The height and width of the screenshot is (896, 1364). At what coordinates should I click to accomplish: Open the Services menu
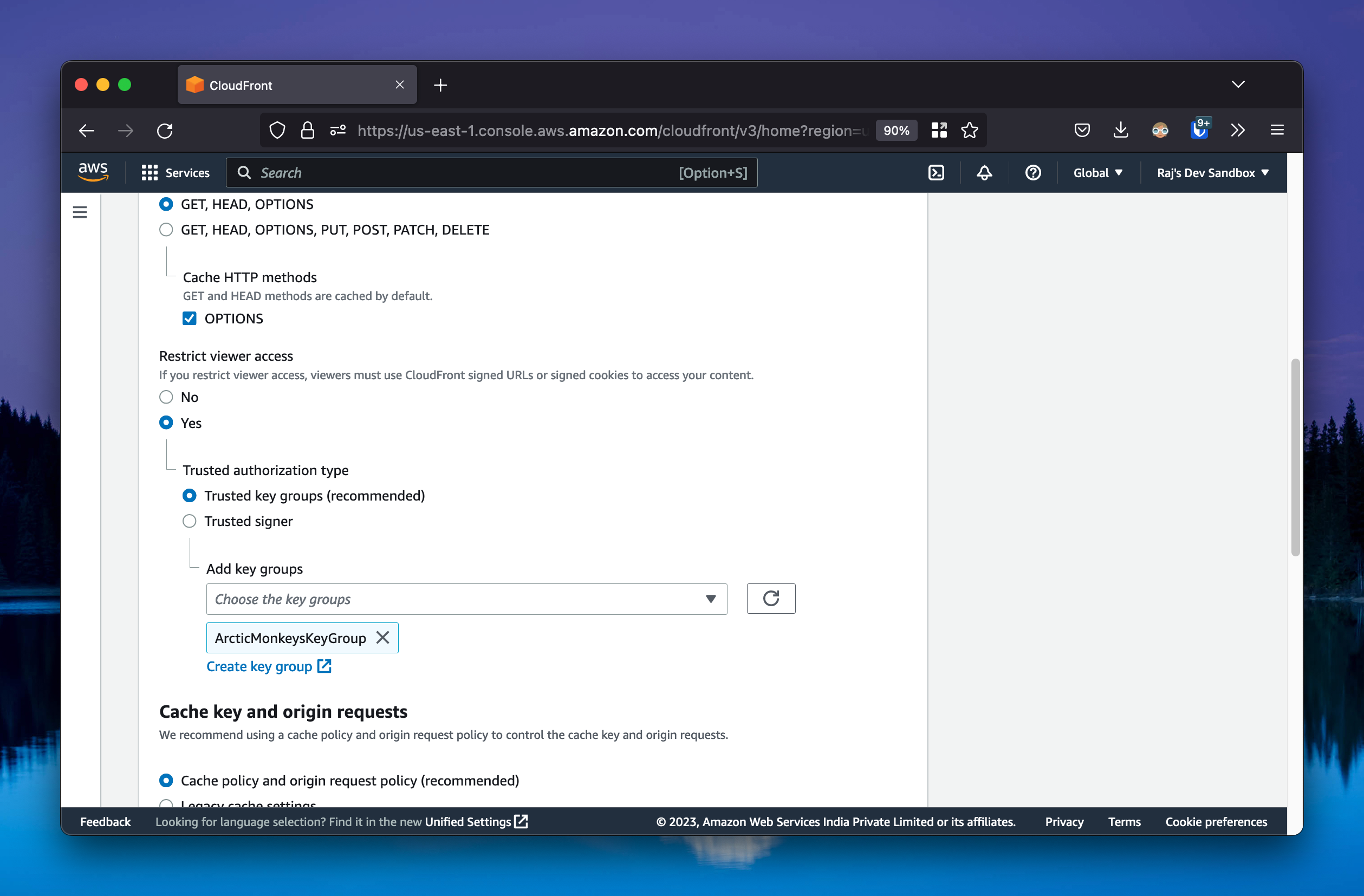pos(176,173)
